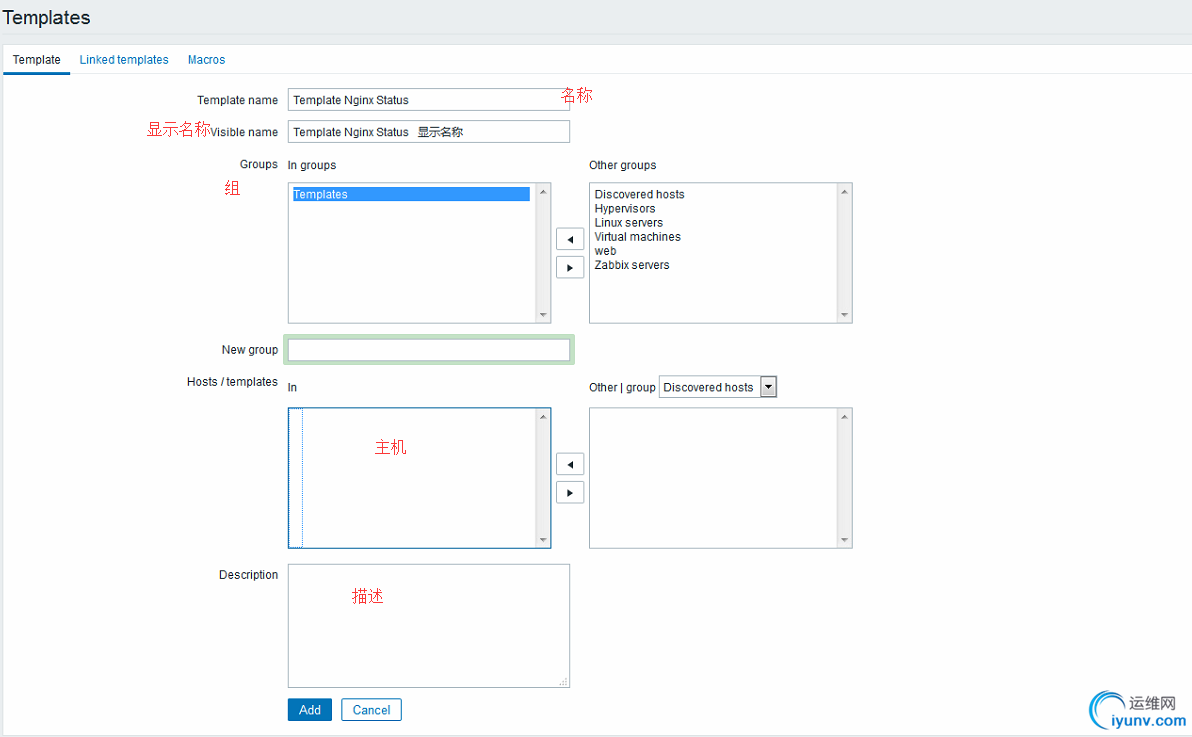1192x737 pixels.
Task: Click the New group input field
Action: tap(428, 350)
